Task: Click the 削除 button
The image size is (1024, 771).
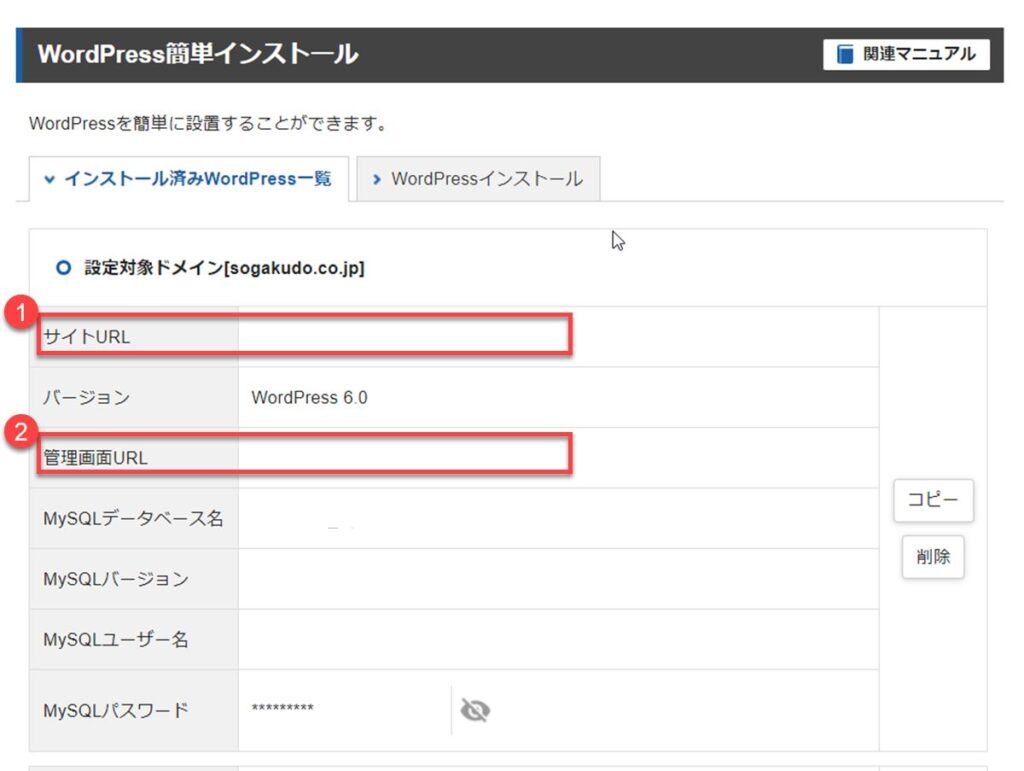Action: pos(933,557)
